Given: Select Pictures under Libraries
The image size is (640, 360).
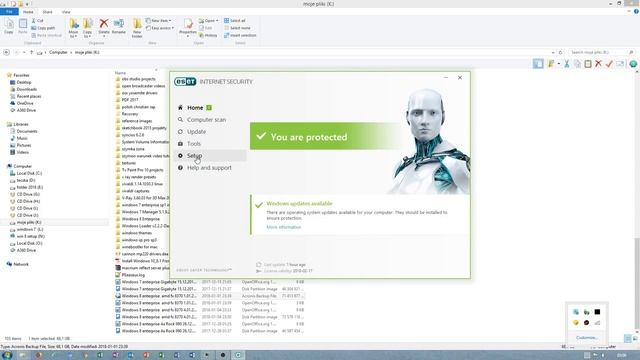Looking at the screenshot, I should [x=24, y=145].
